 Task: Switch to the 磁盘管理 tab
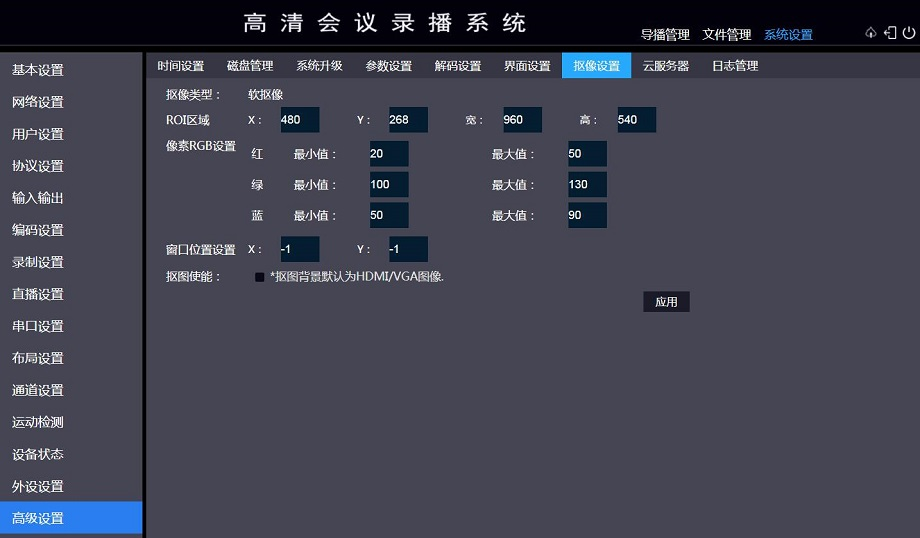click(x=250, y=66)
